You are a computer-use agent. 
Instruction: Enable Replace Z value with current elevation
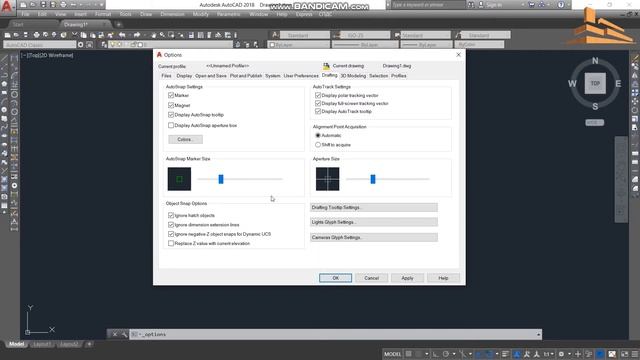pos(171,243)
